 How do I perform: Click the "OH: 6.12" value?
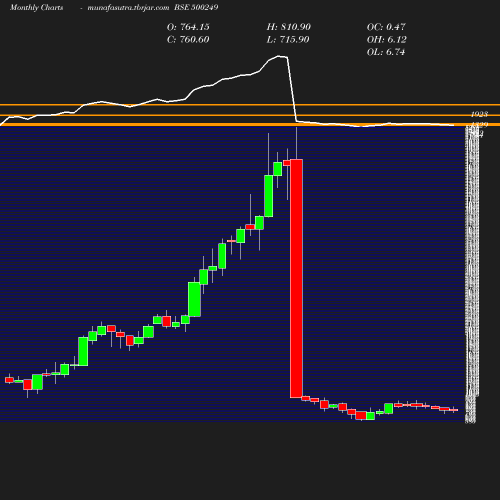pos(387,40)
